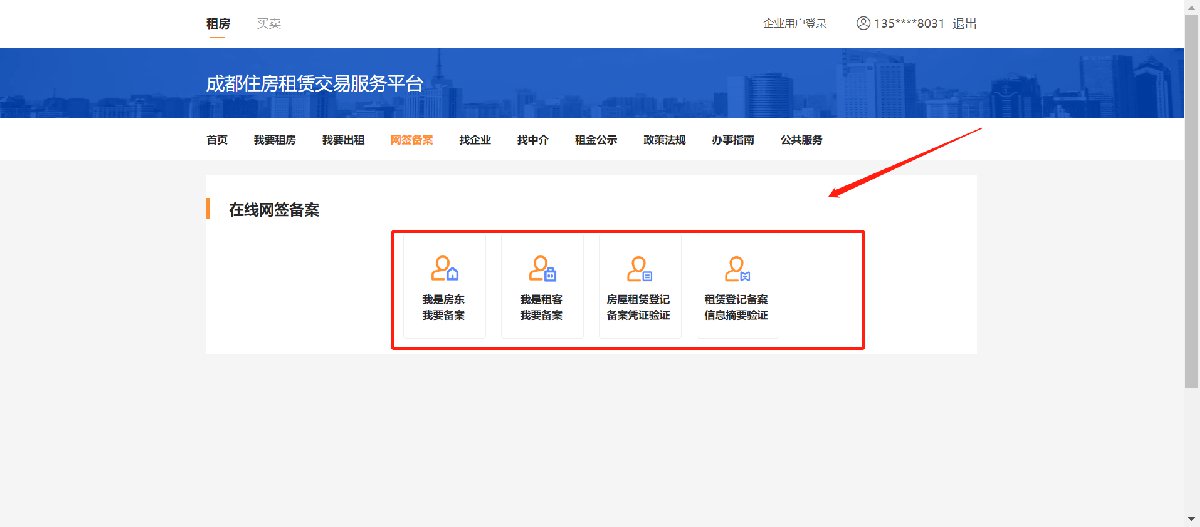The image size is (1200, 527).
Task: Select 公共服务 in the navigation
Action: tap(801, 140)
